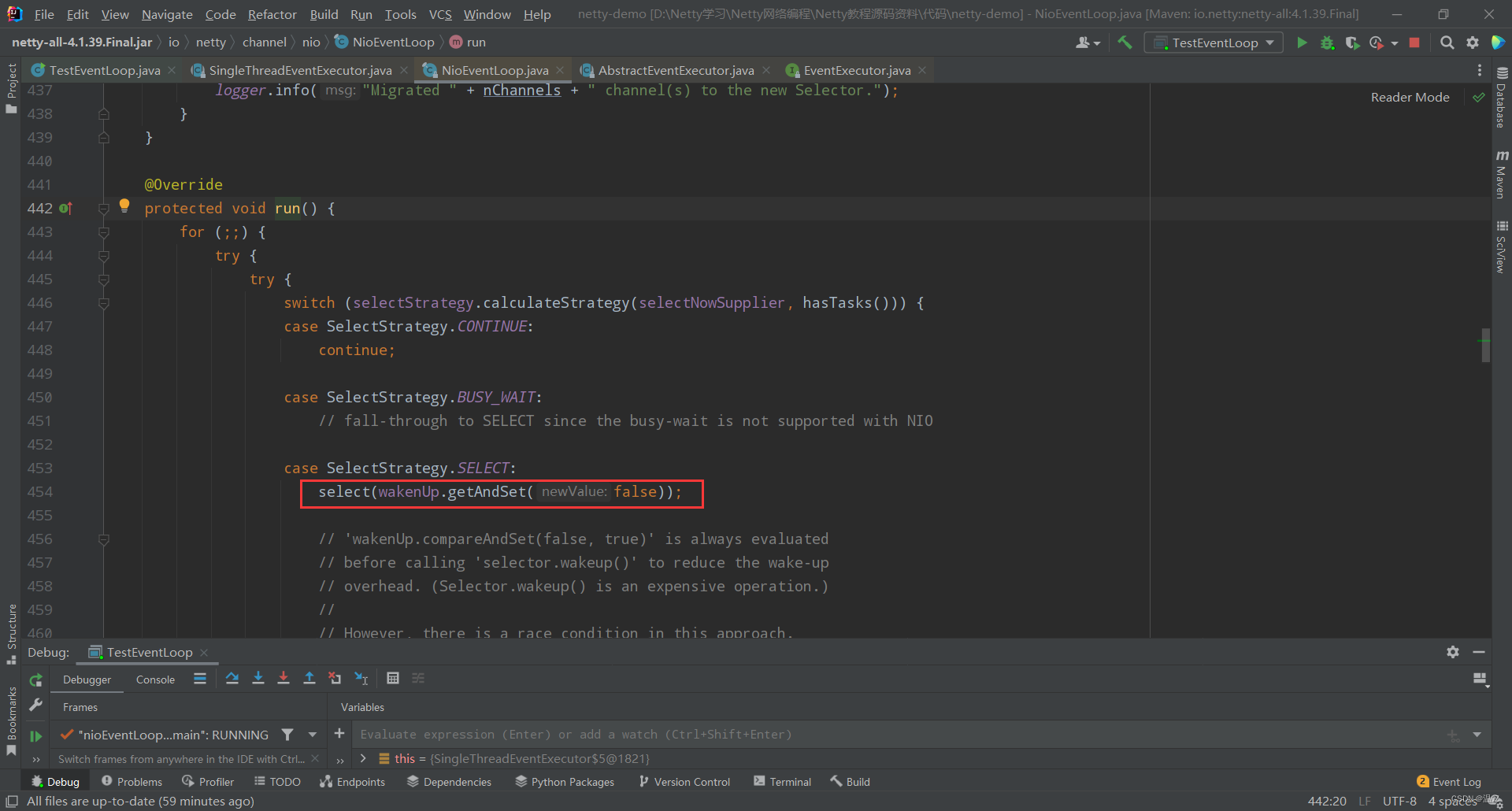Stop the running process with the red square

coord(1414,43)
